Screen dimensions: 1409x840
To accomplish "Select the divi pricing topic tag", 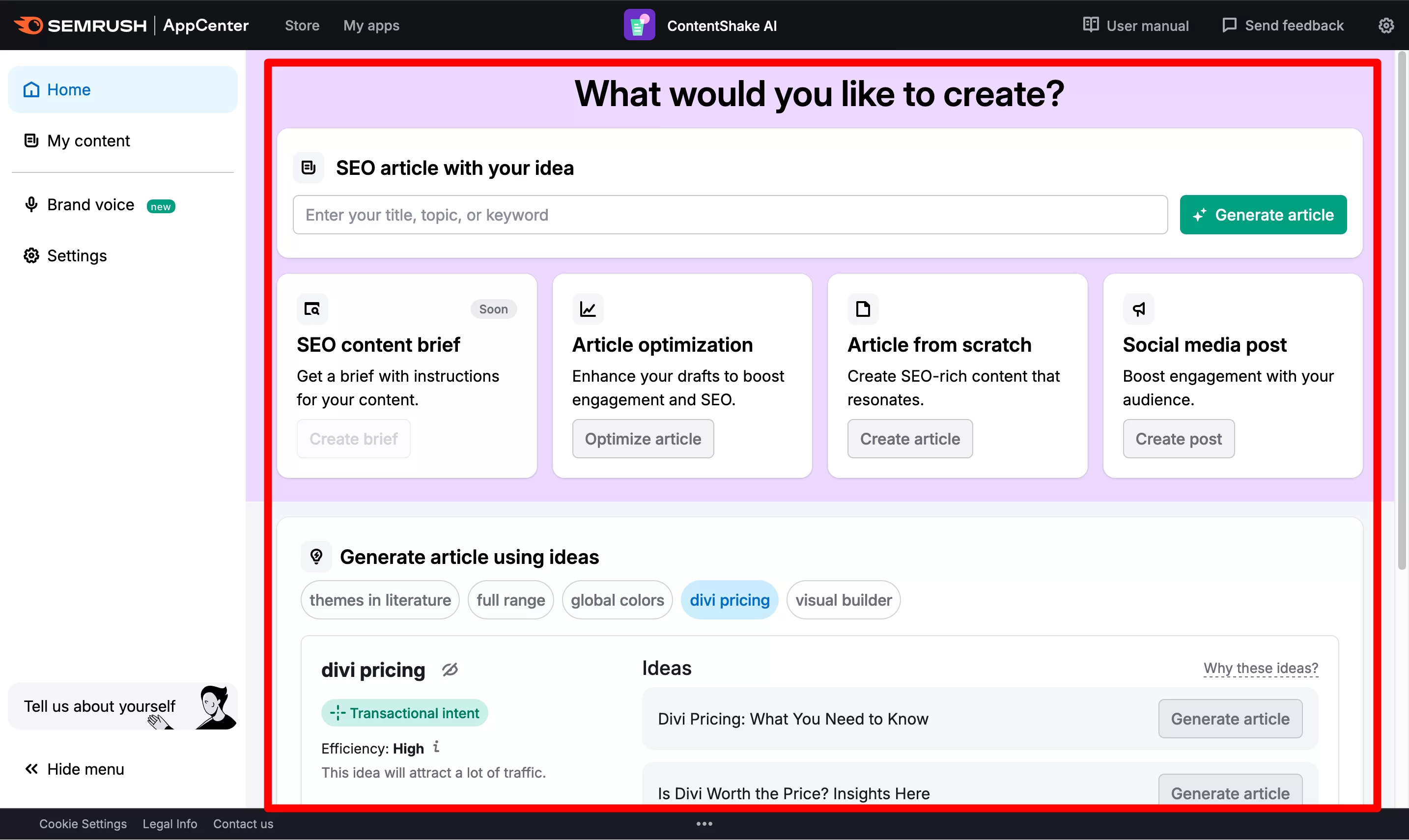I will tap(730, 600).
